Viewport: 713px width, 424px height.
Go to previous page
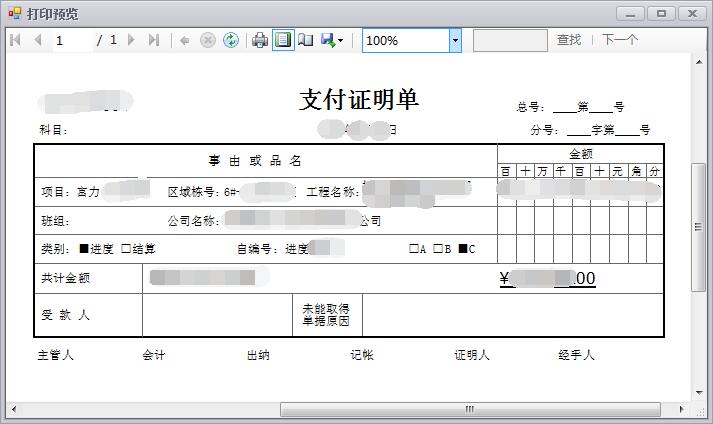[38, 40]
